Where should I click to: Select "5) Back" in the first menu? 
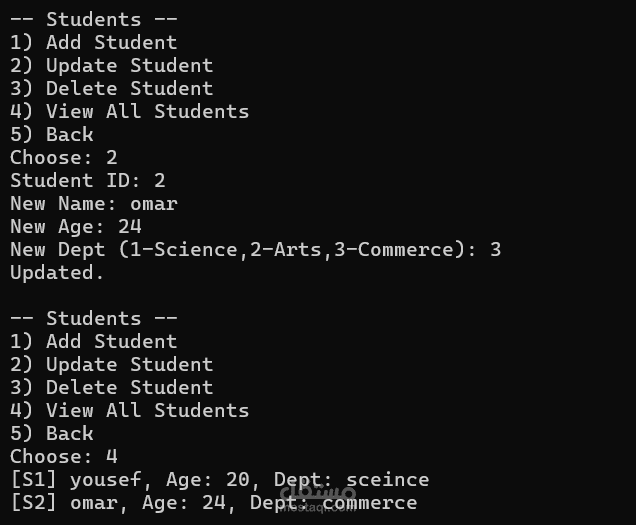point(52,134)
